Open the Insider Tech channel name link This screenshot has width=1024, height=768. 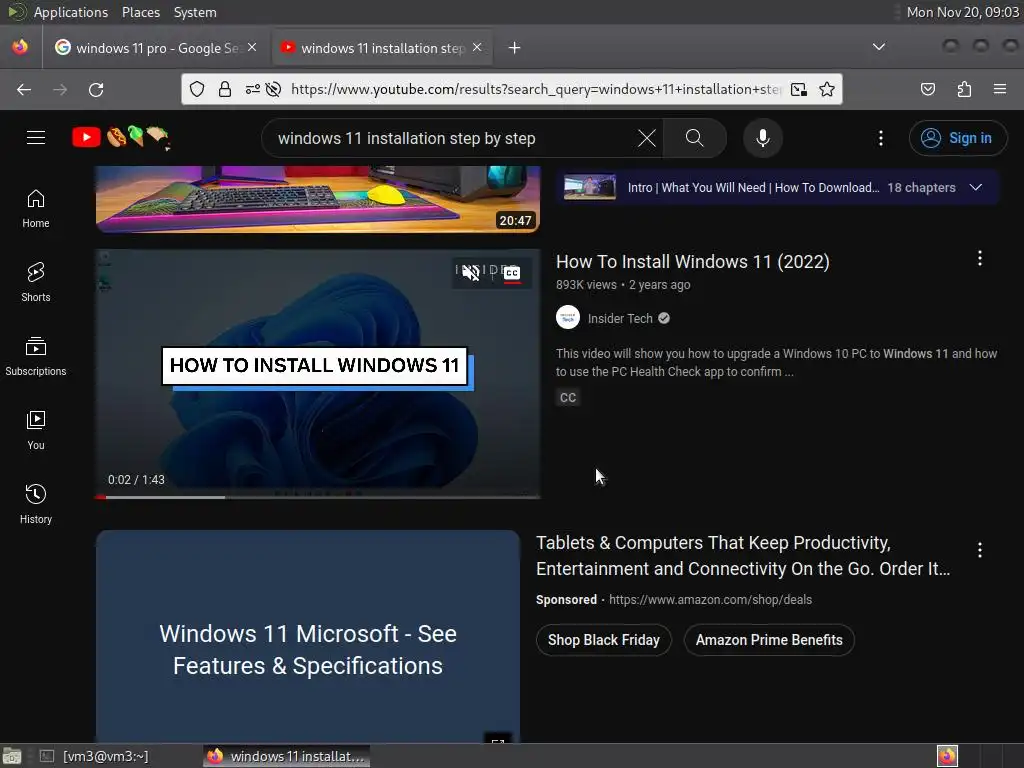620,319
